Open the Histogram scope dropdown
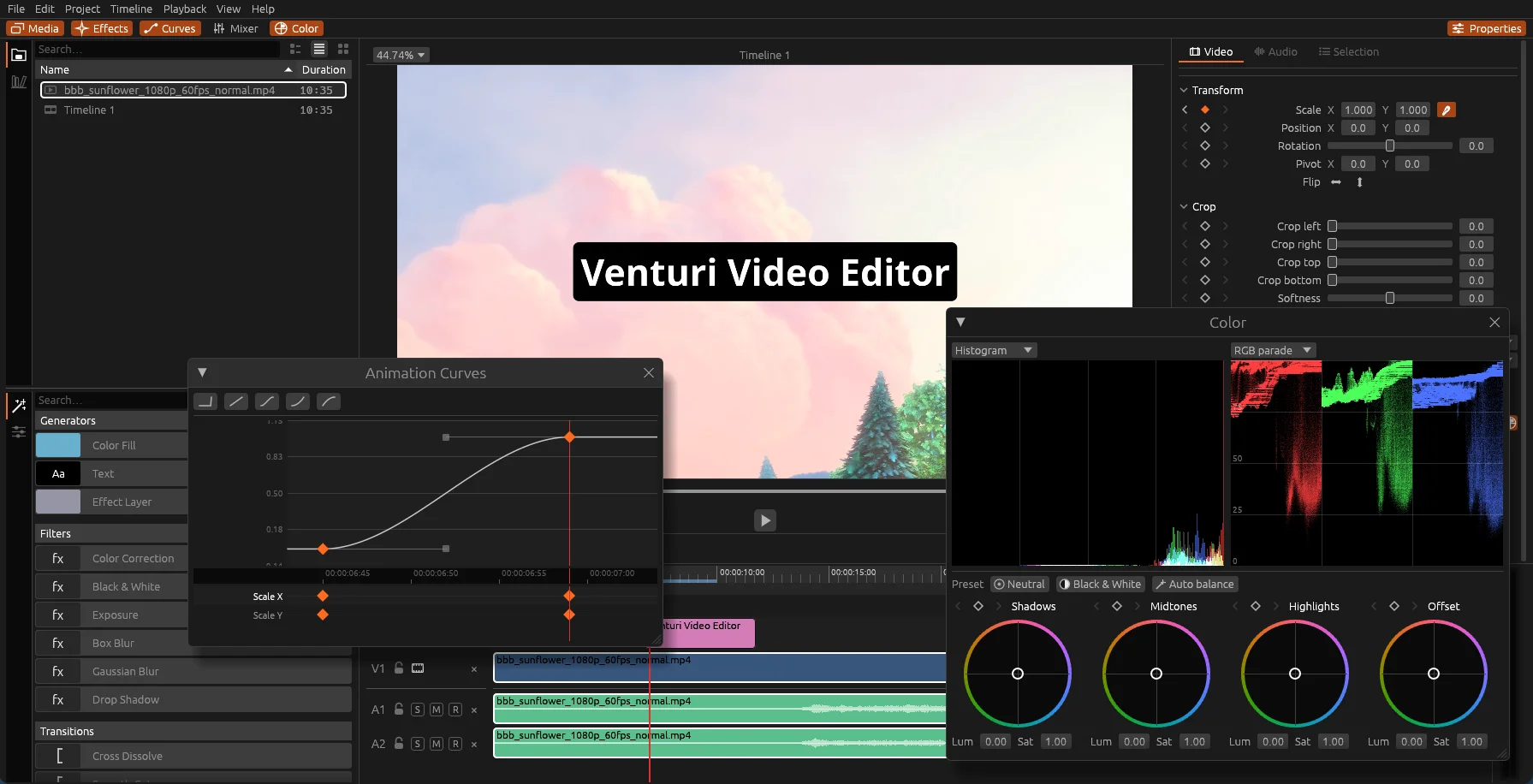 coord(995,350)
